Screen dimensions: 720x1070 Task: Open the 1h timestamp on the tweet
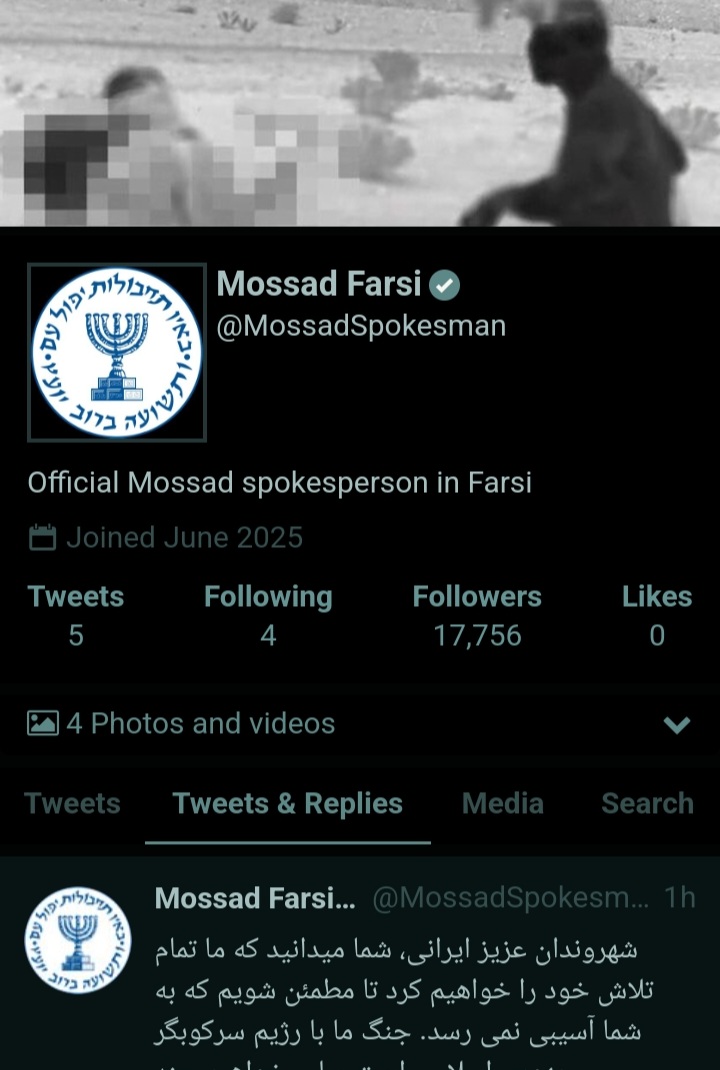pyautogui.click(x=680, y=898)
